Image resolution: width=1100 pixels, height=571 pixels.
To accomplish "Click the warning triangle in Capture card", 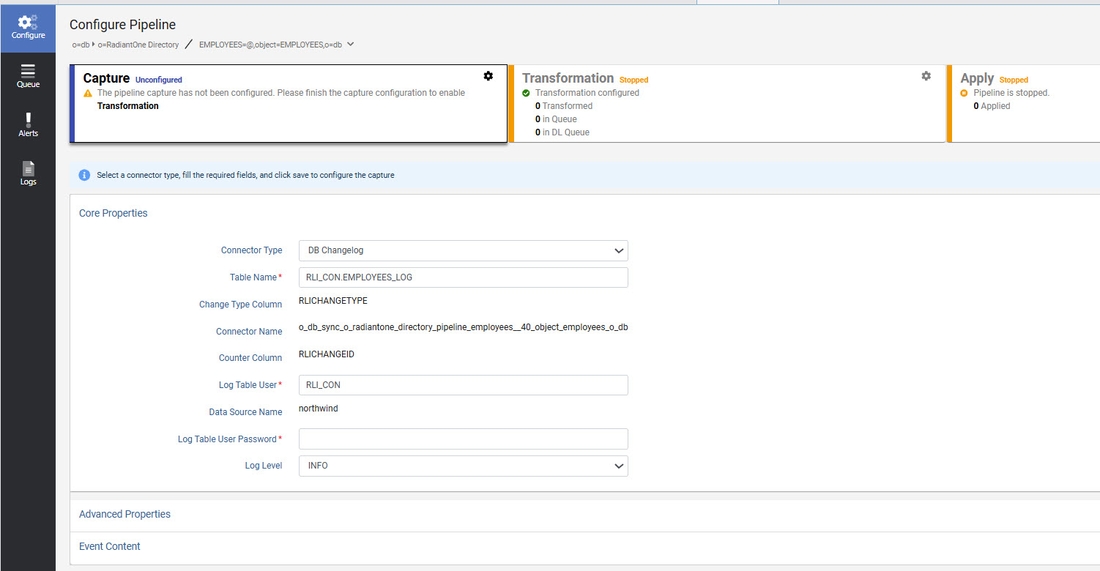I will (x=88, y=93).
